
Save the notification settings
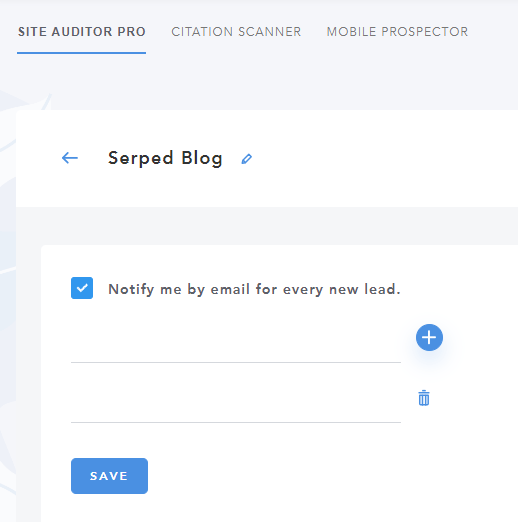(109, 476)
